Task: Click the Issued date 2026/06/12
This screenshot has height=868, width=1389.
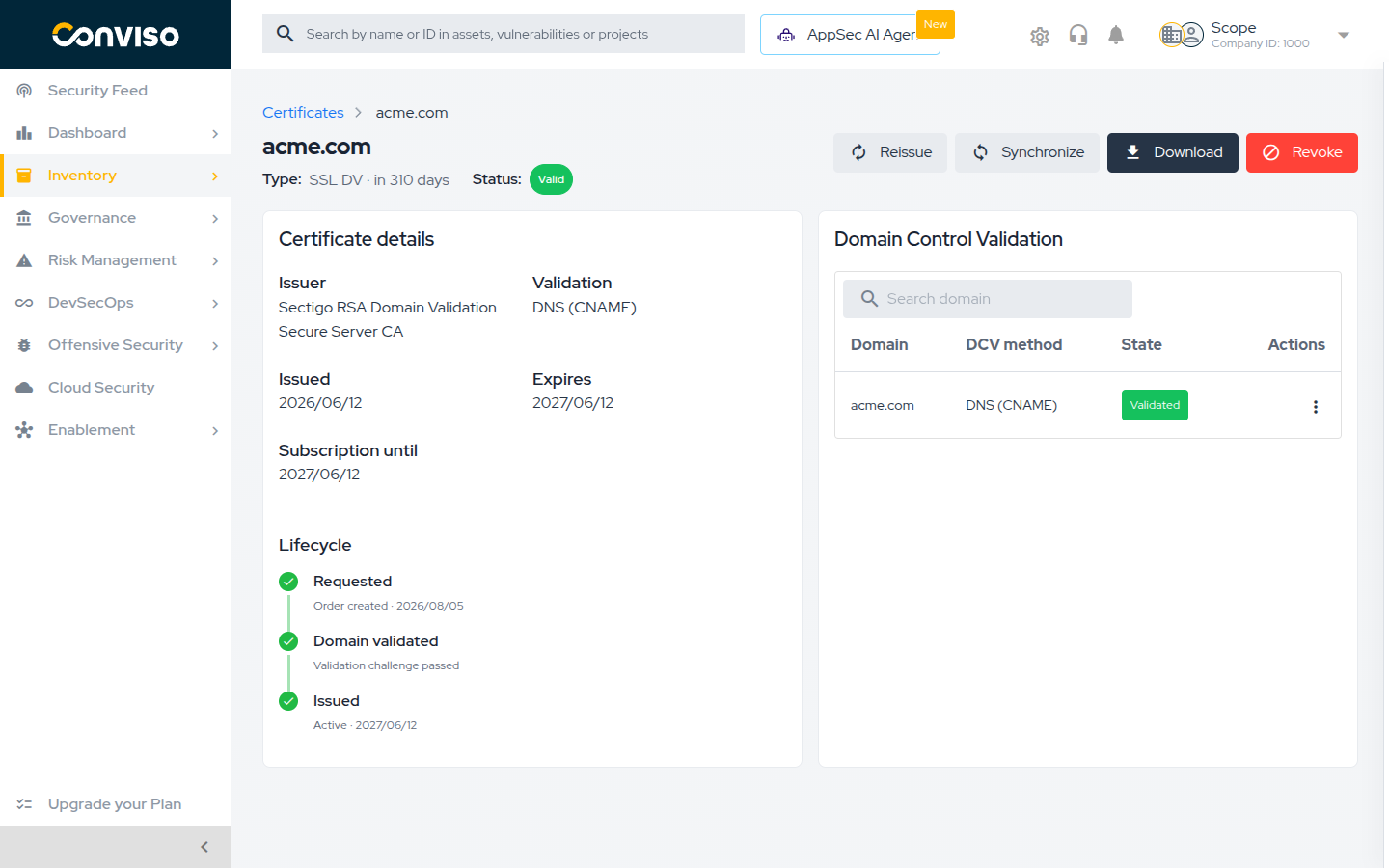Action: pos(320,403)
